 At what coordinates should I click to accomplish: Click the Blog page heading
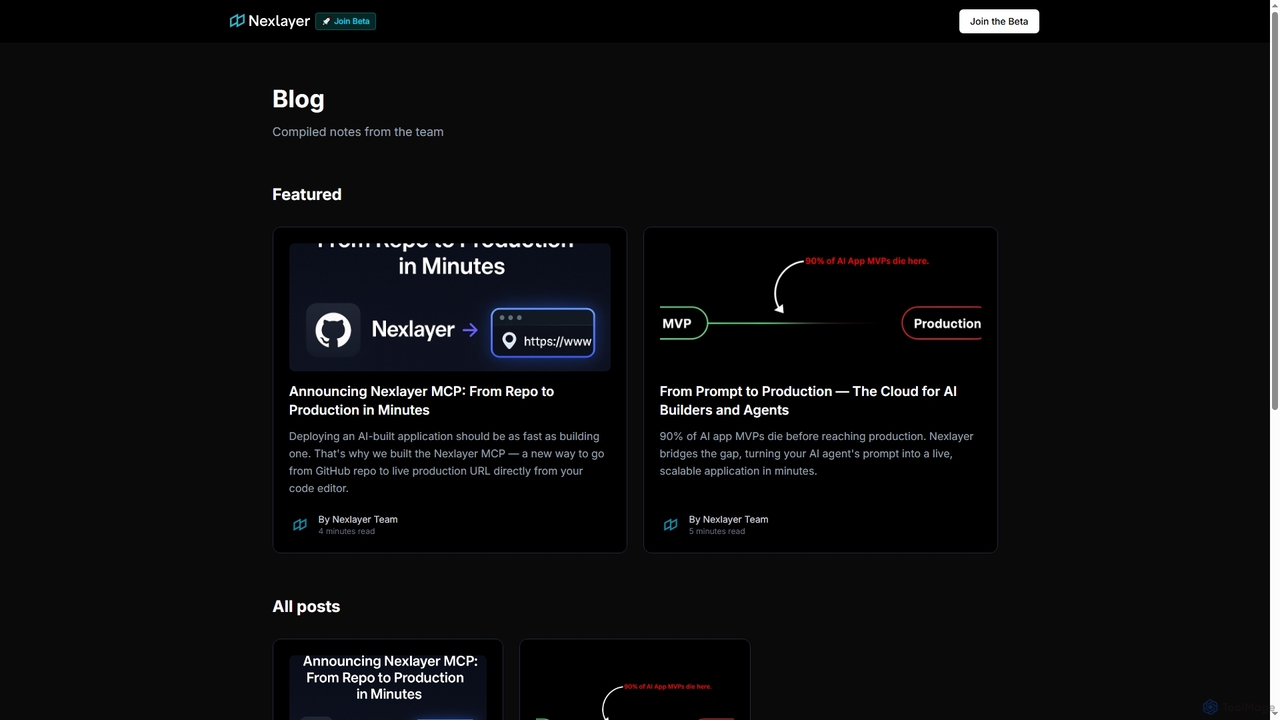(x=298, y=99)
